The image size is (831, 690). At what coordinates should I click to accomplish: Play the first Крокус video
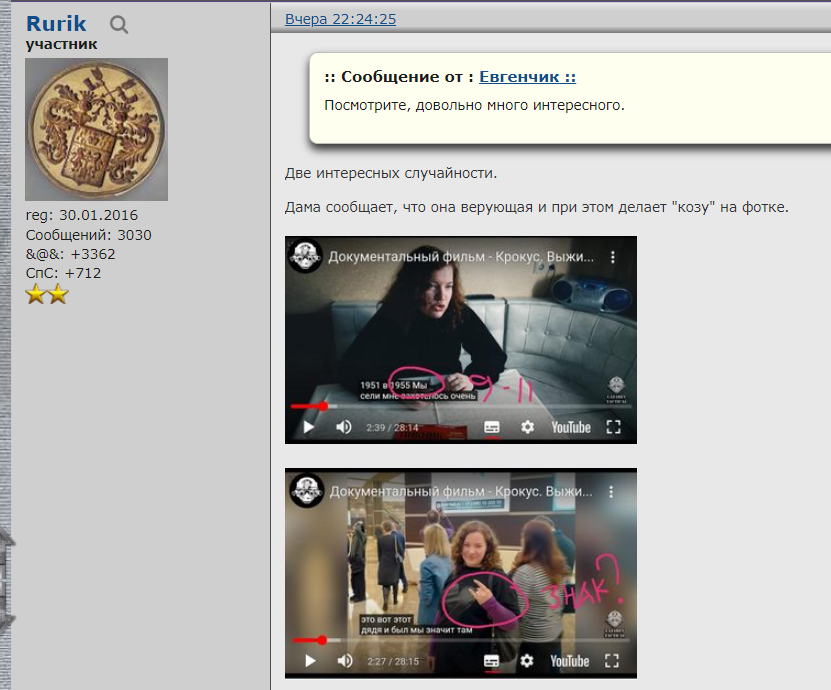pos(308,427)
